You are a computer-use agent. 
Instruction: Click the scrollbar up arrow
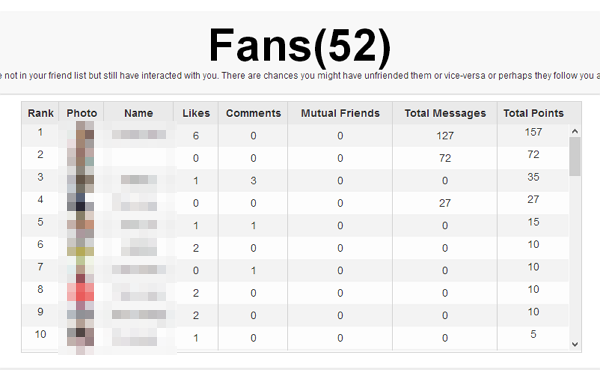click(x=574, y=131)
